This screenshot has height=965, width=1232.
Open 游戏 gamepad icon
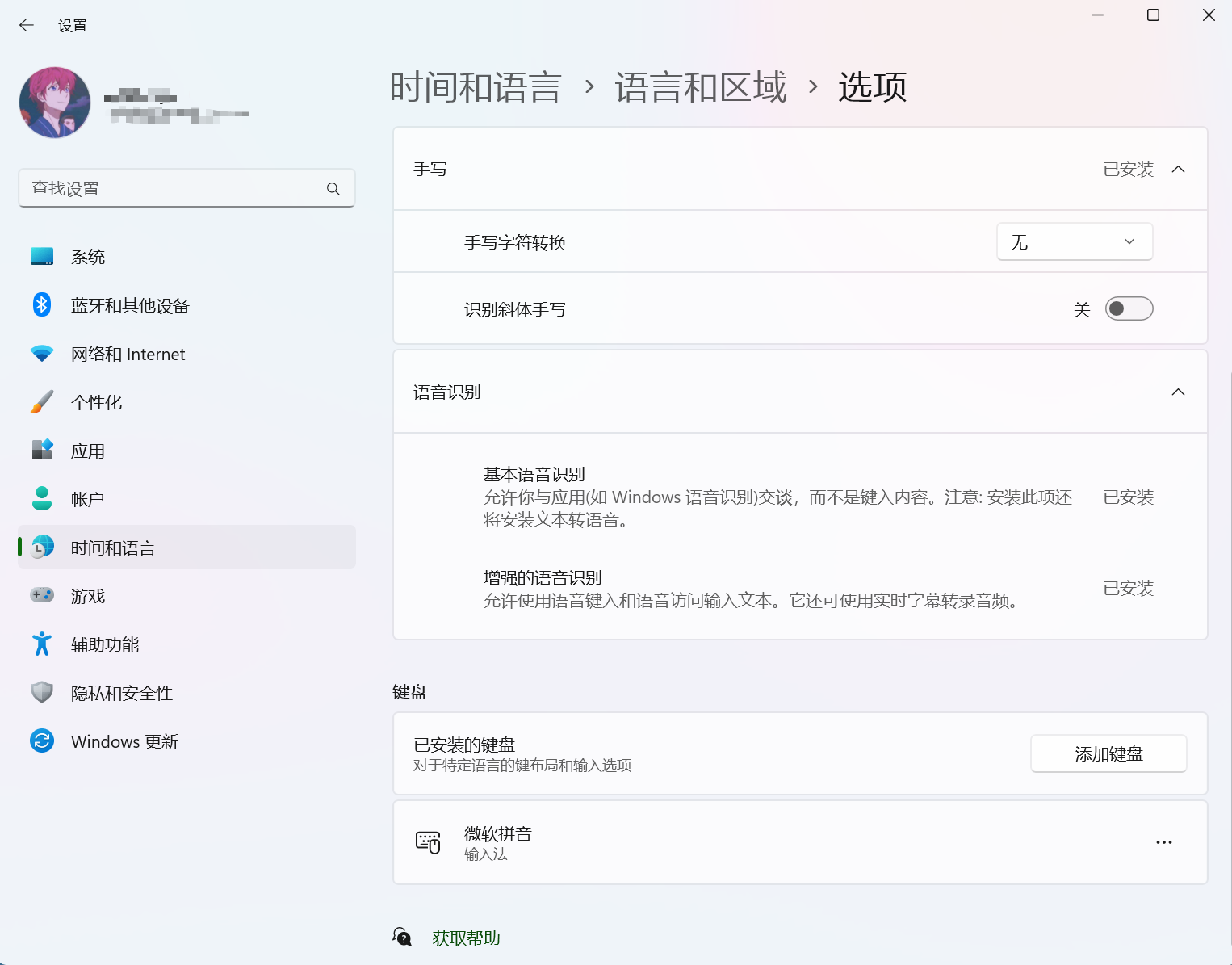coord(42,595)
